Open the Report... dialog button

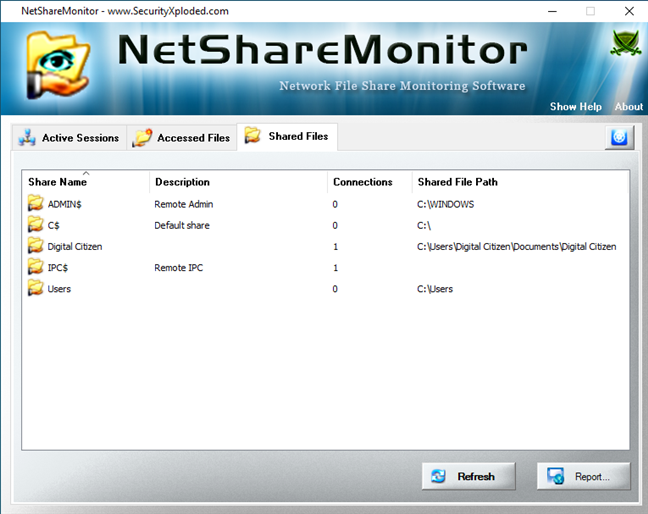pos(584,476)
